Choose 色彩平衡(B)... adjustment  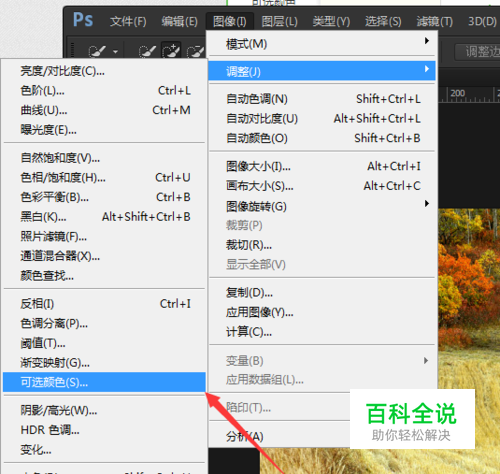tap(104, 197)
